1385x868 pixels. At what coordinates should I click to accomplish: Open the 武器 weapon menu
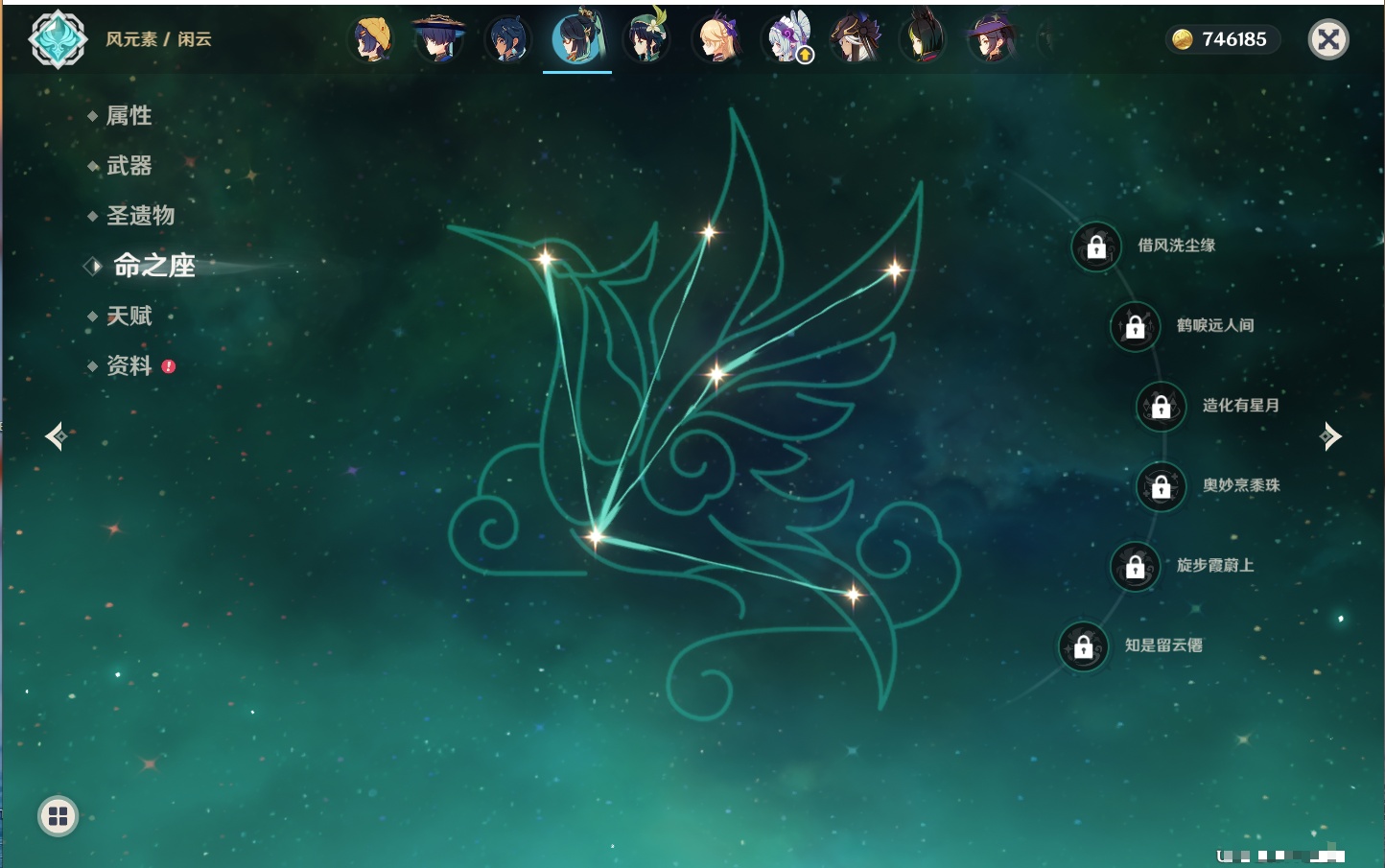129,166
